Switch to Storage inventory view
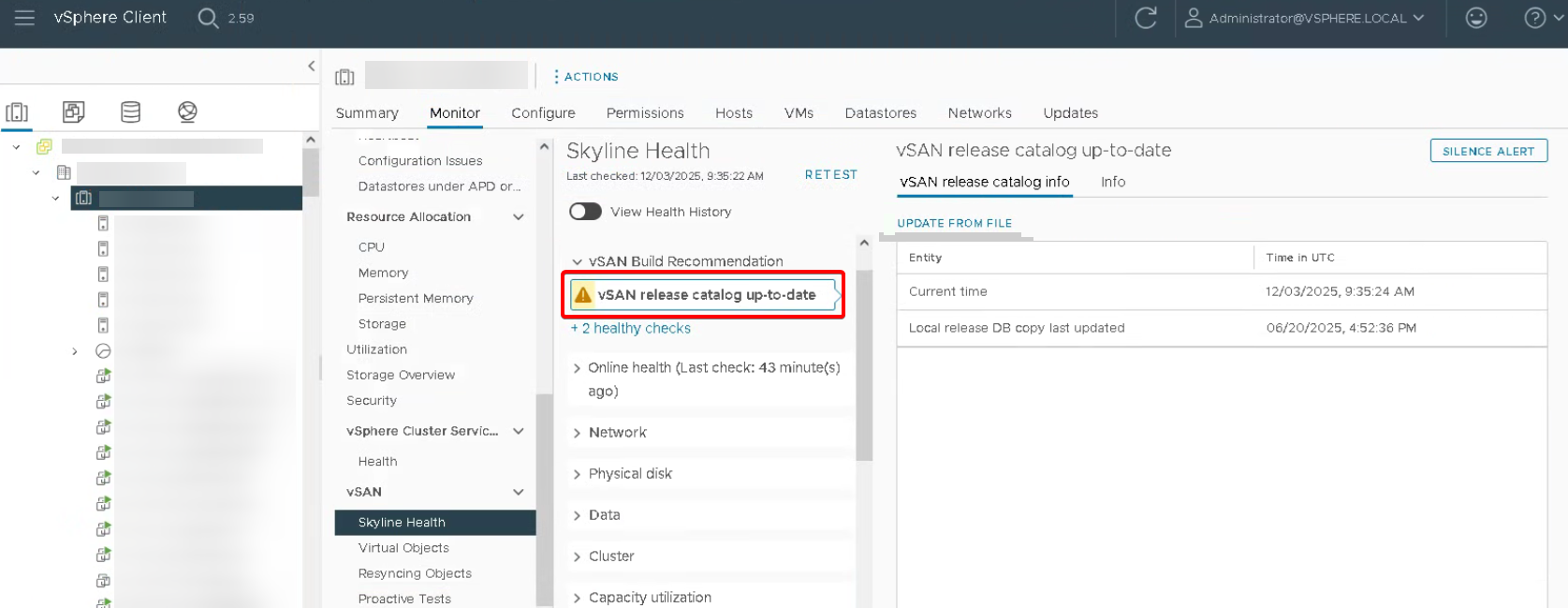Viewport: 1568px width, 608px height. pyautogui.click(x=131, y=112)
